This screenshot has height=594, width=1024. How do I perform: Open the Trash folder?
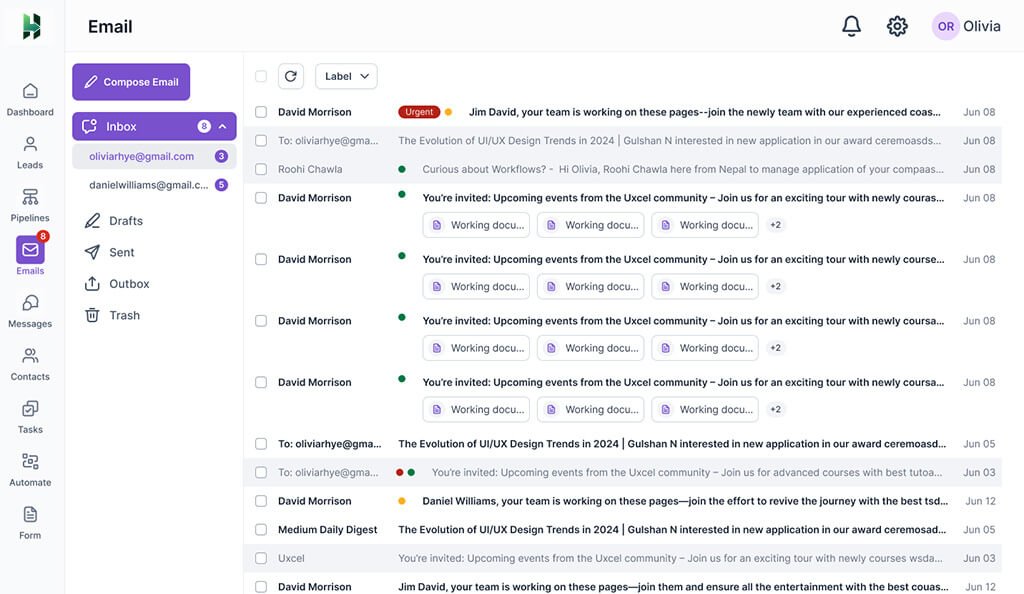click(123, 315)
